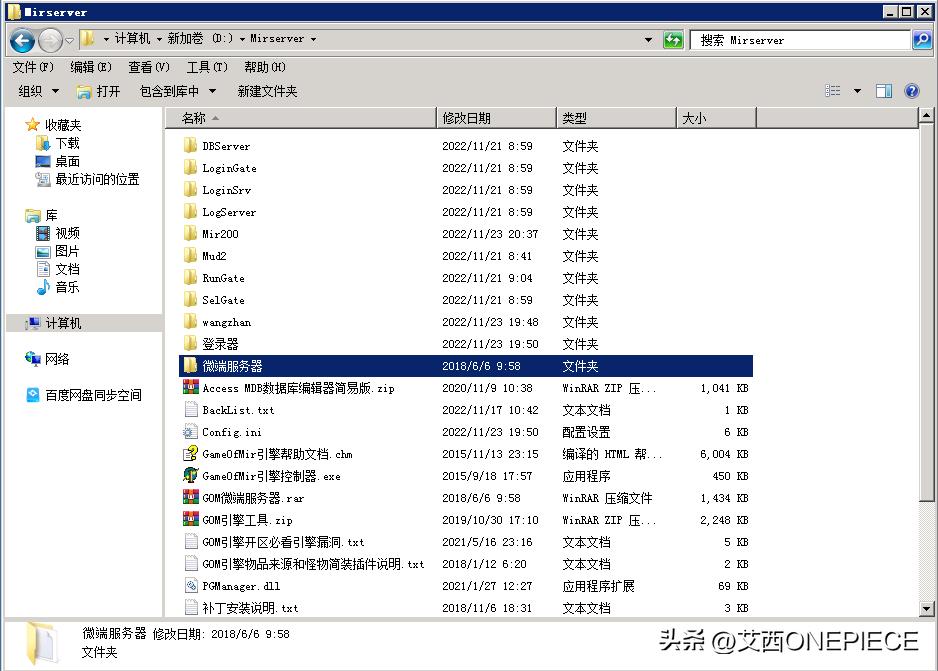The width and height of the screenshot is (938, 671).
Task: Open the 查看 menu
Action: 146,67
